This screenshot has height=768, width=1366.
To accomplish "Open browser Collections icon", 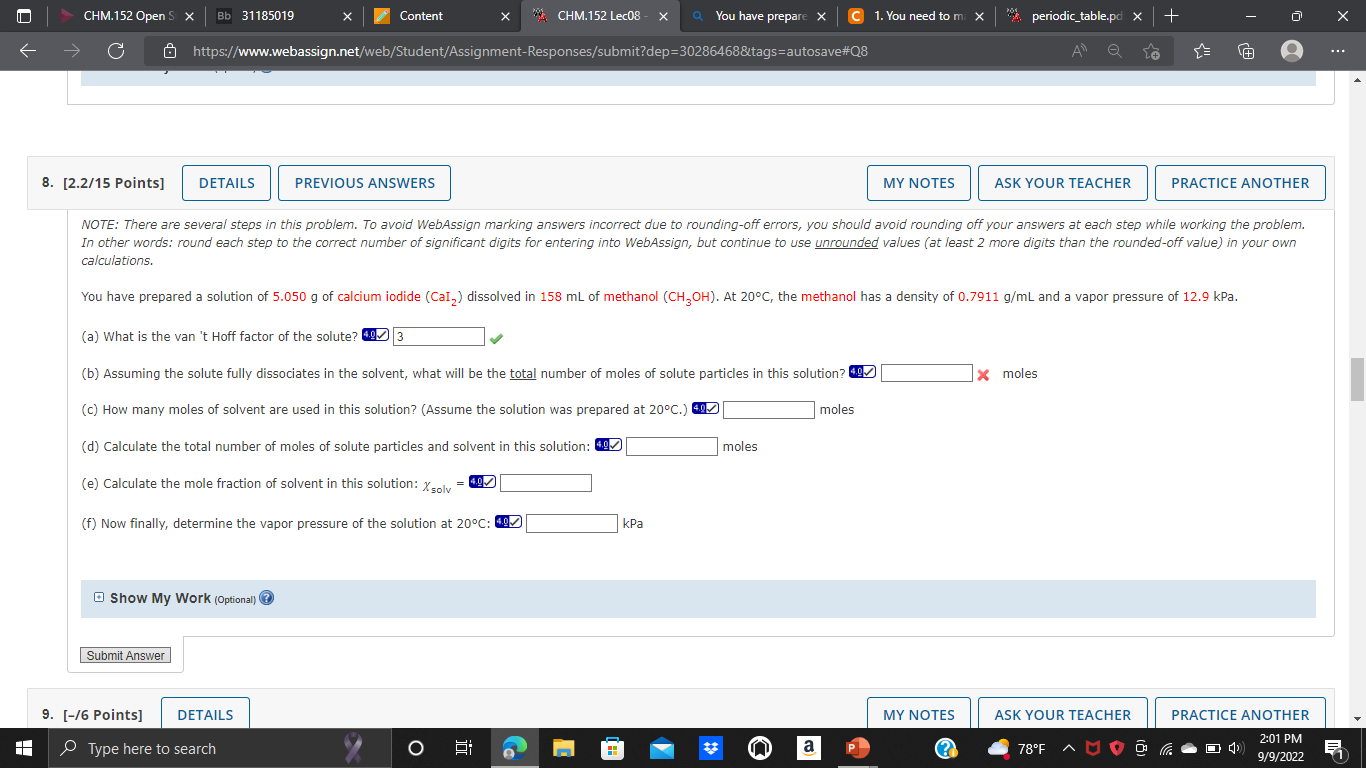I will (x=1245, y=50).
